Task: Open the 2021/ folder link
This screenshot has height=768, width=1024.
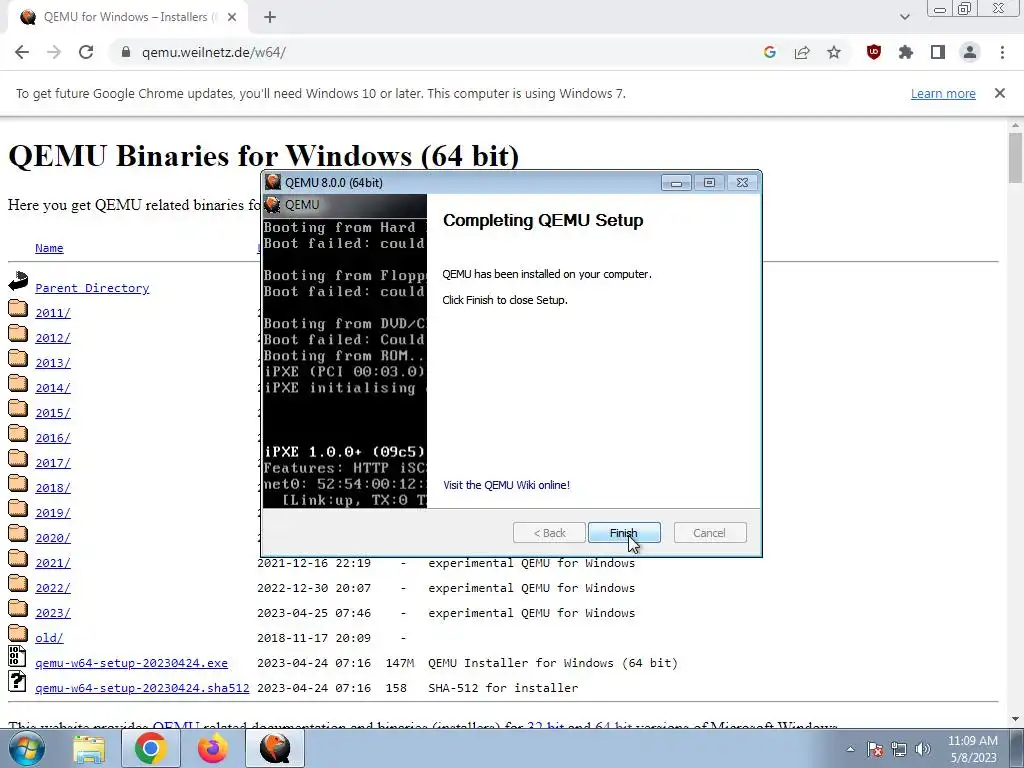Action: click(53, 563)
